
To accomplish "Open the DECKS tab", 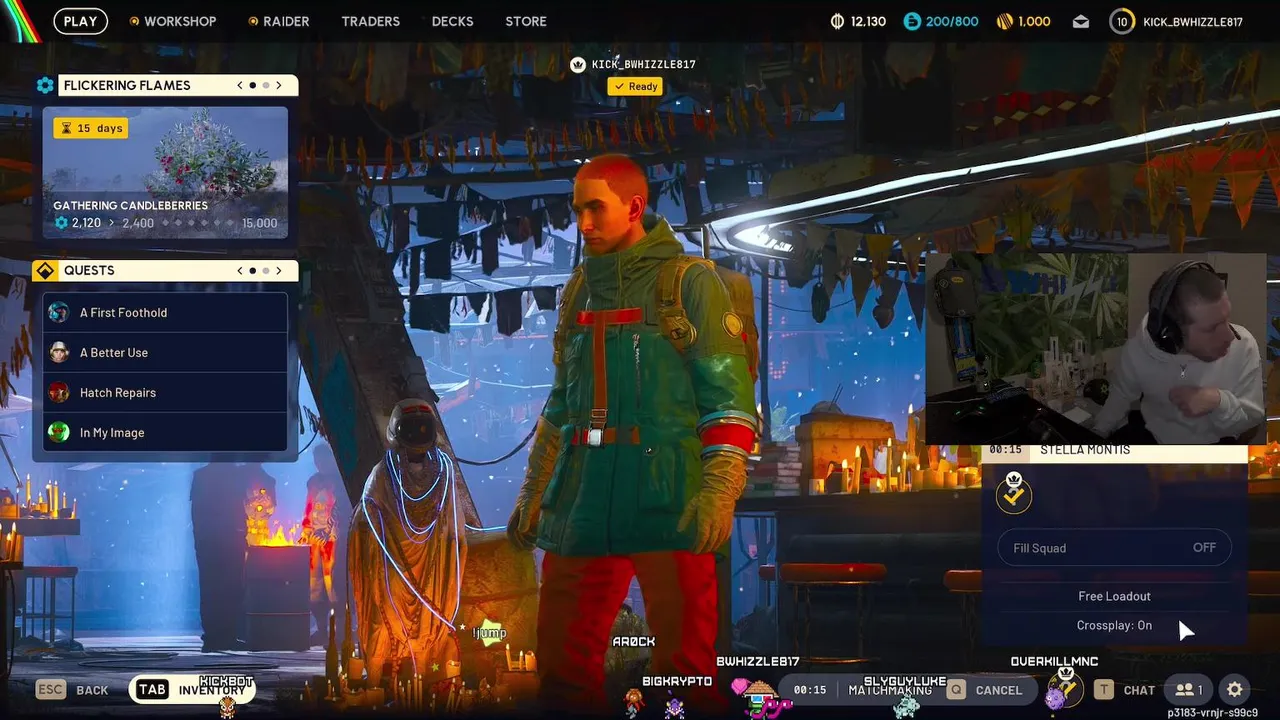I will (x=452, y=21).
